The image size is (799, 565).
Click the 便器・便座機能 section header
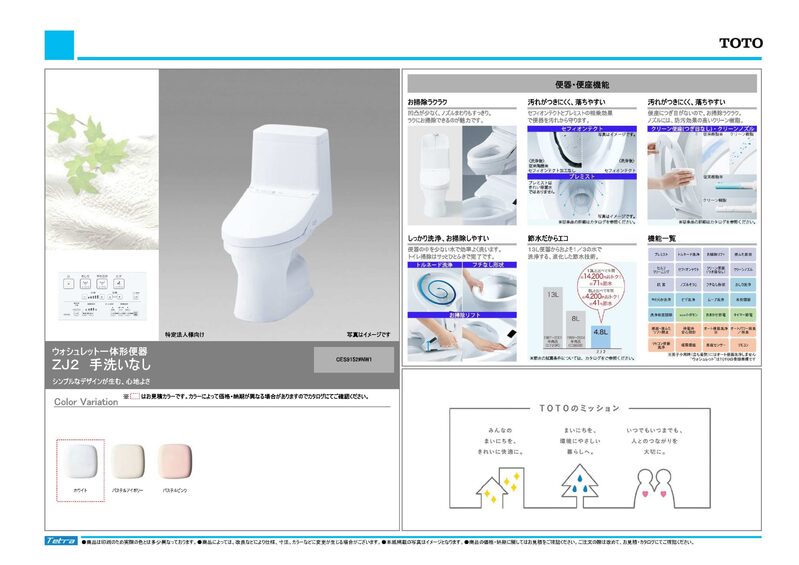click(581, 84)
